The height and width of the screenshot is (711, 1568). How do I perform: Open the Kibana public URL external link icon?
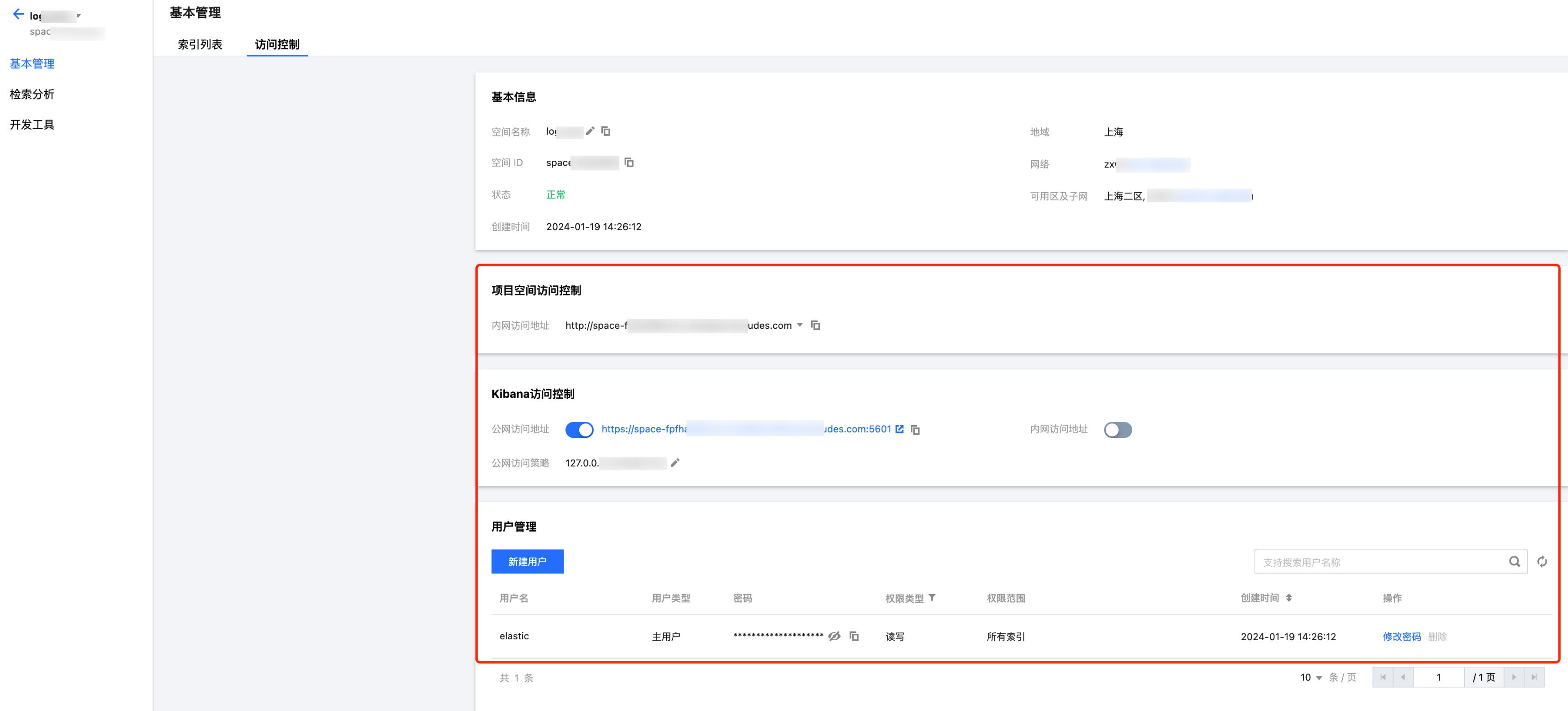899,429
